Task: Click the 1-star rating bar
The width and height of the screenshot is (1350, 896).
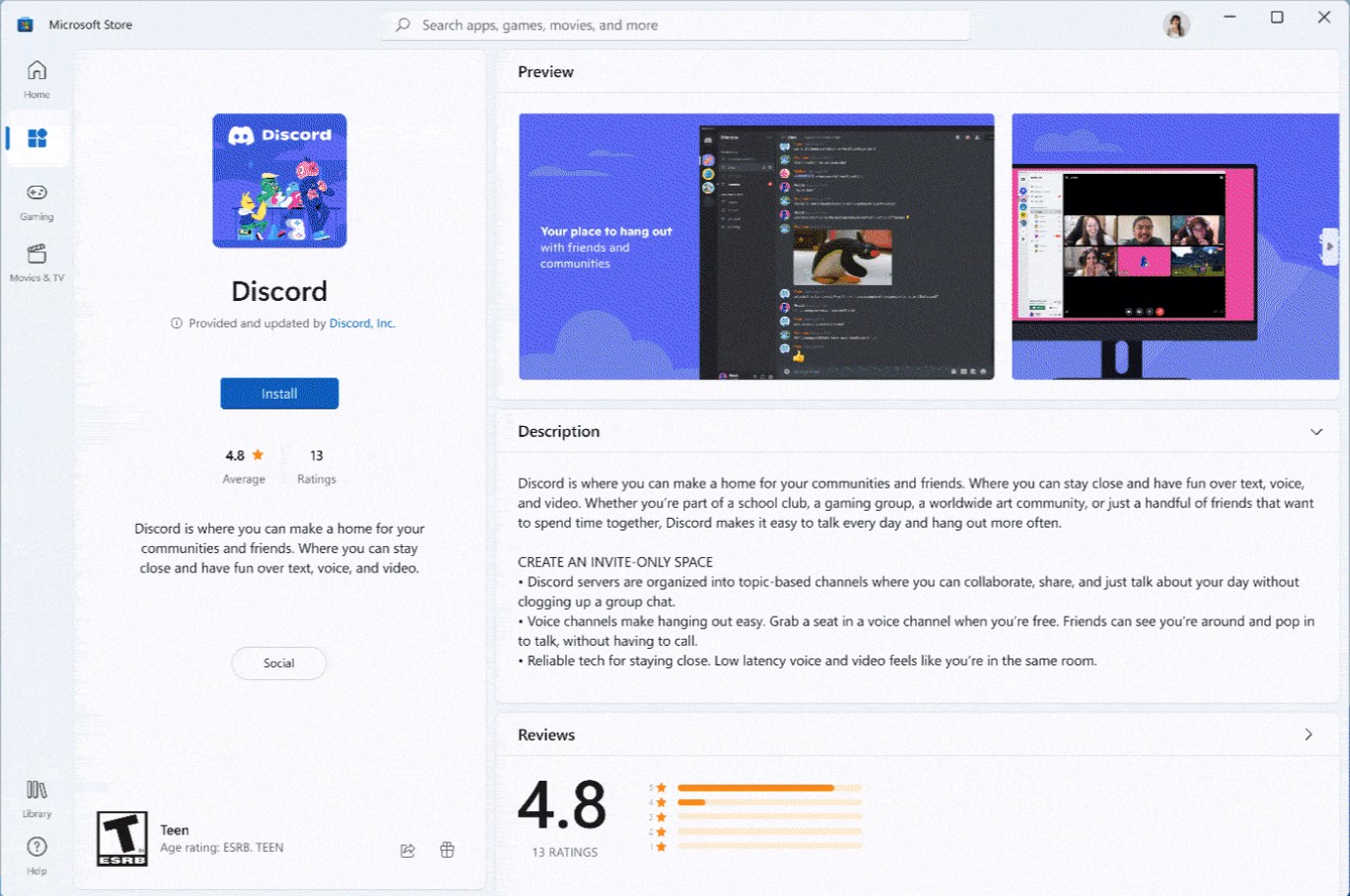Action: click(x=769, y=846)
